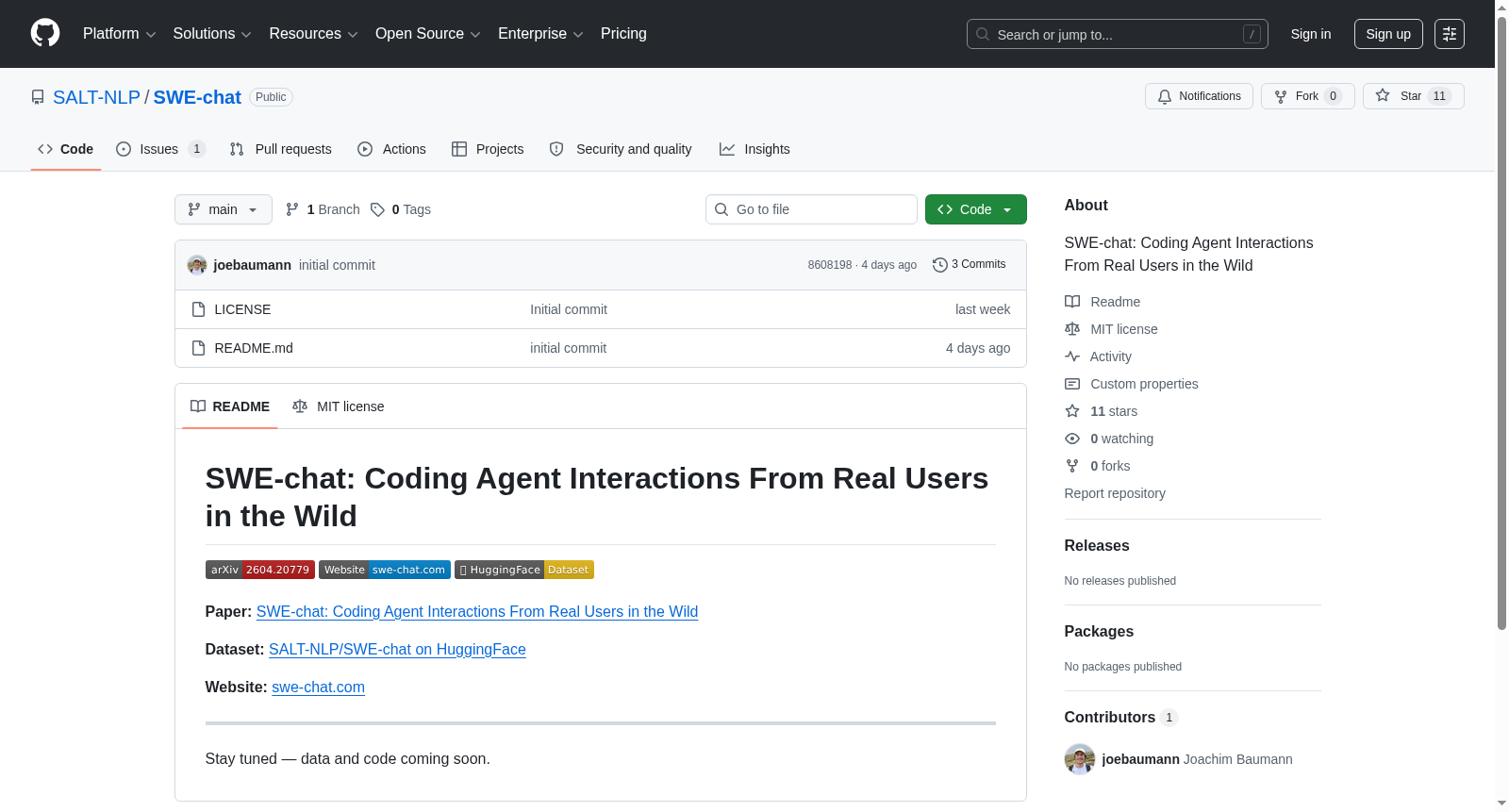Viewport: 1509px width, 812px height.
Task: Open the Packages section heading
Action: (x=1099, y=631)
